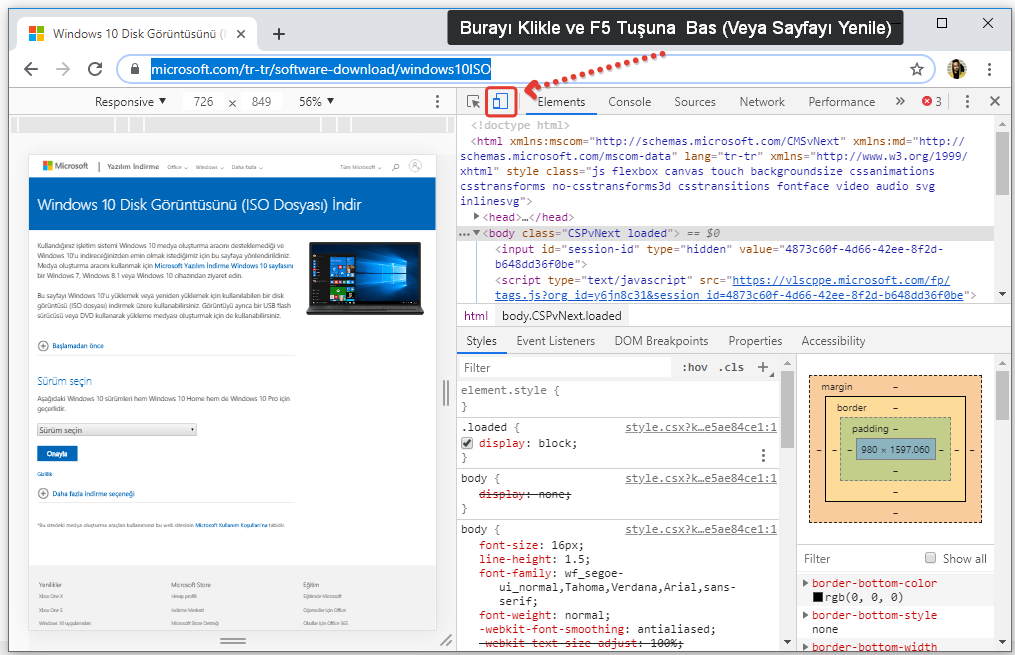Uncheck the display: block property checkbox
This screenshot has width=1015, height=655.
point(467,443)
